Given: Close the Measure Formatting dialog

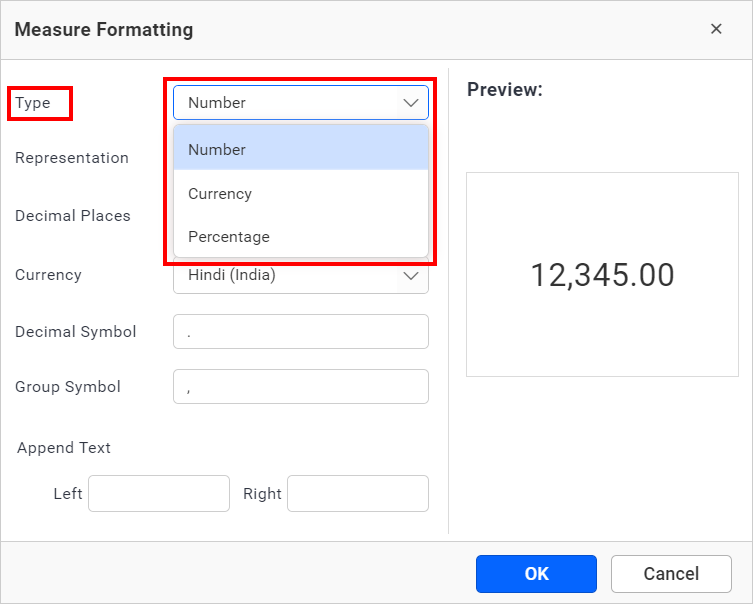Looking at the screenshot, I should click(716, 29).
